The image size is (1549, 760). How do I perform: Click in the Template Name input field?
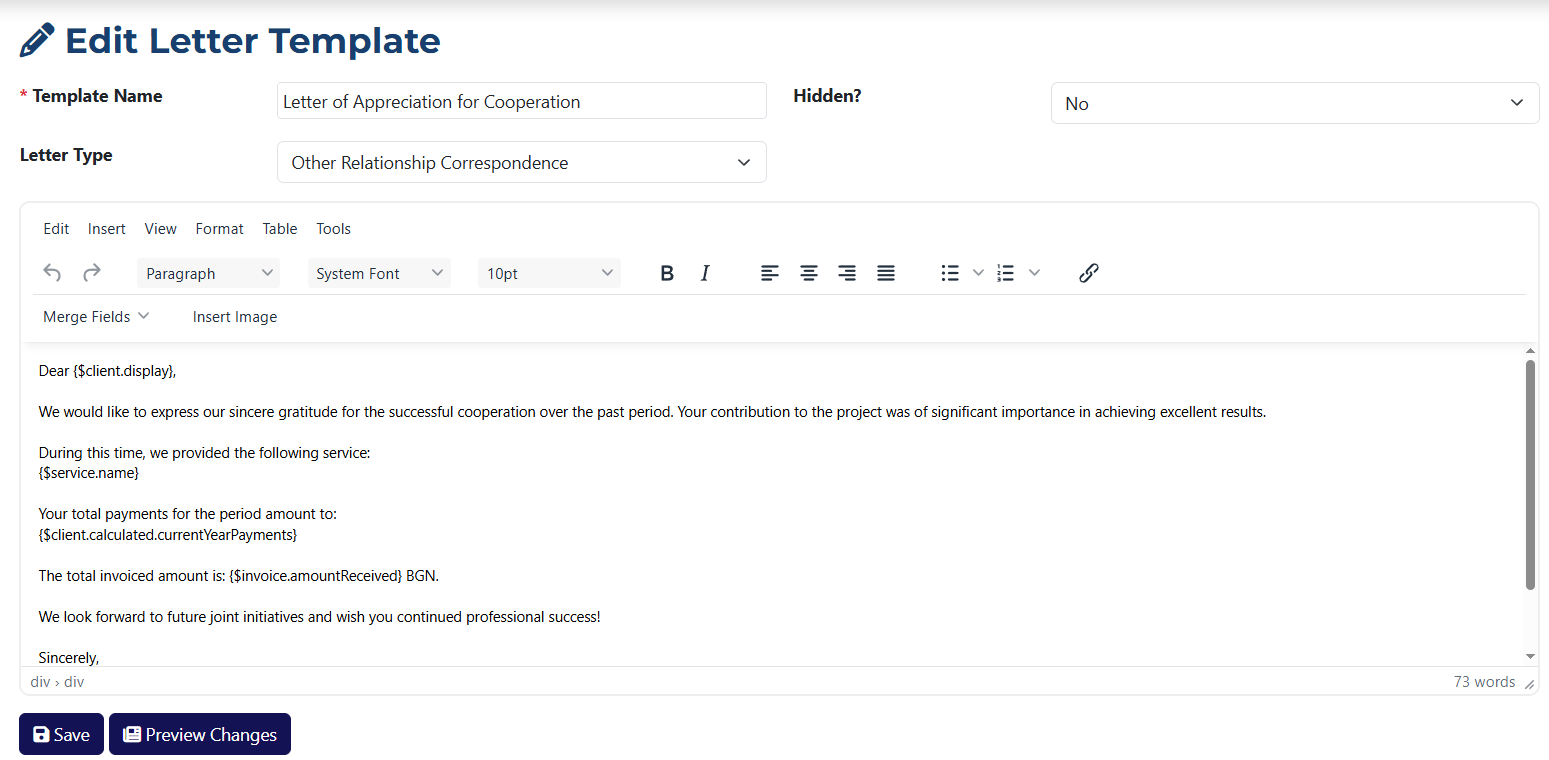(521, 100)
